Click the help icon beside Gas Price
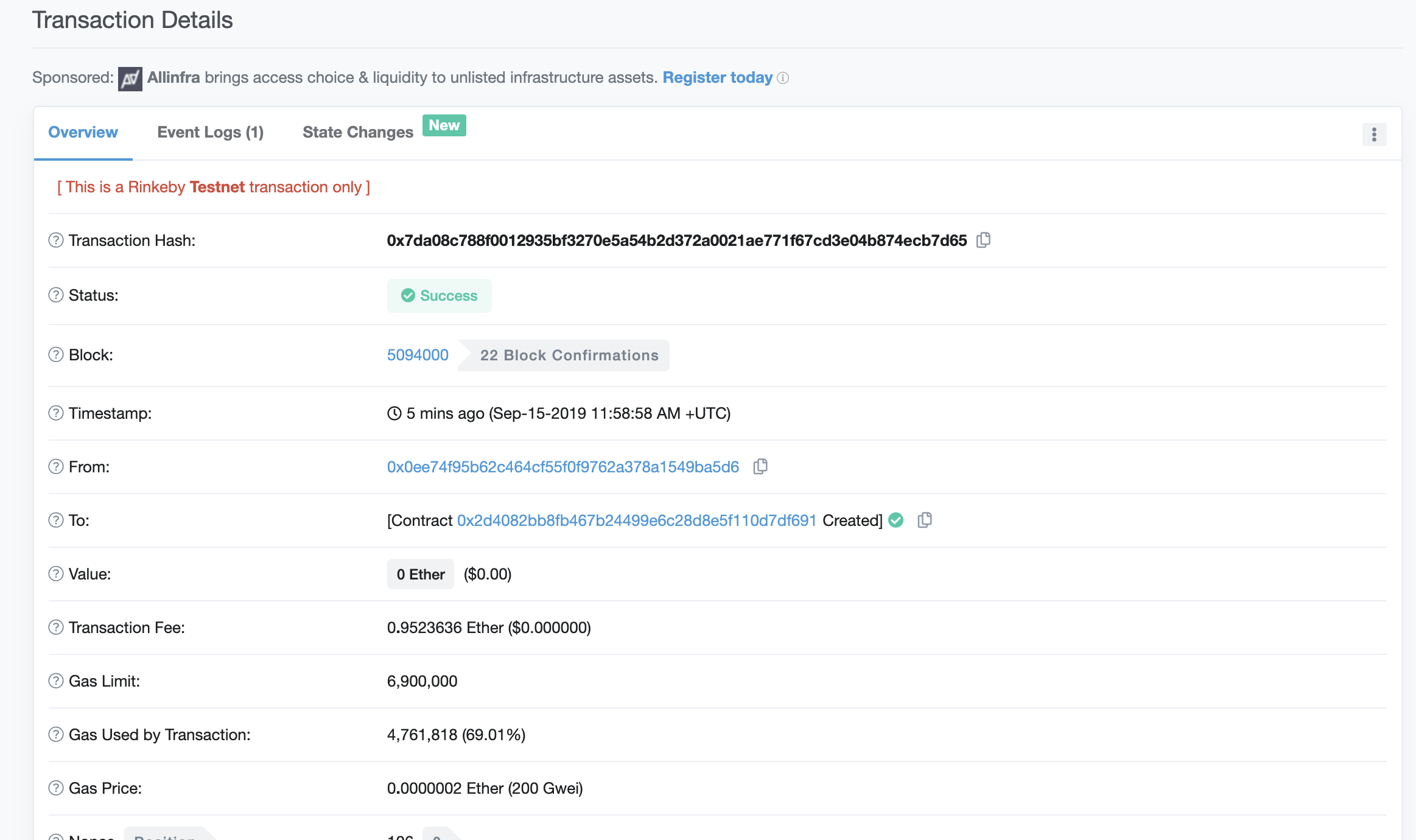The image size is (1416, 840). tap(56, 788)
